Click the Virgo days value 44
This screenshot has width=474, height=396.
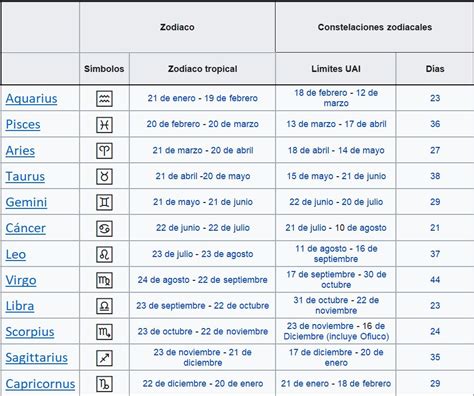pos(435,280)
